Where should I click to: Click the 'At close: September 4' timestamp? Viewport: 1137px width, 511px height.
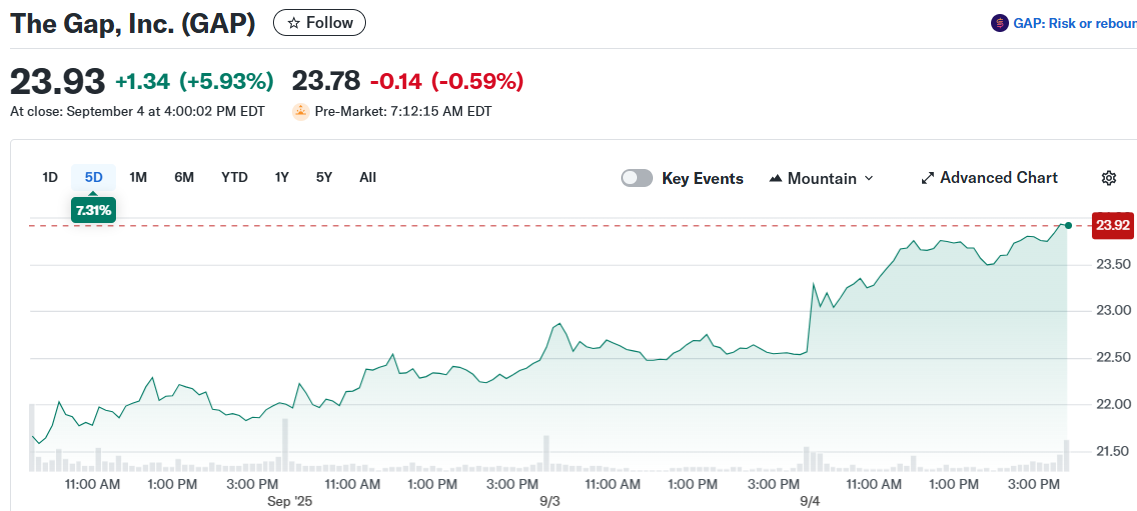click(x=138, y=112)
